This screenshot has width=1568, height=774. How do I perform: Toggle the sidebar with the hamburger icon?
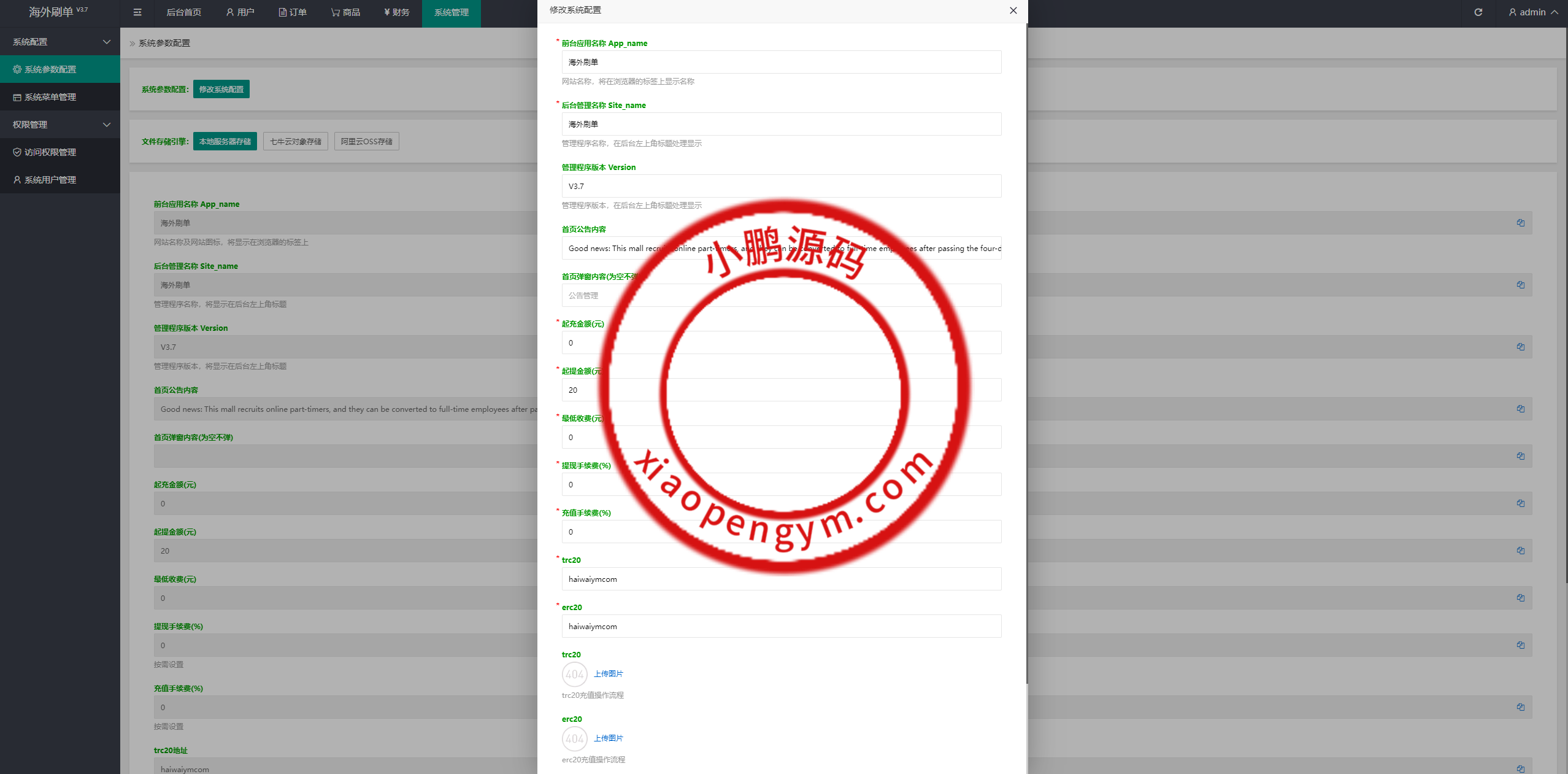[x=137, y=12]
